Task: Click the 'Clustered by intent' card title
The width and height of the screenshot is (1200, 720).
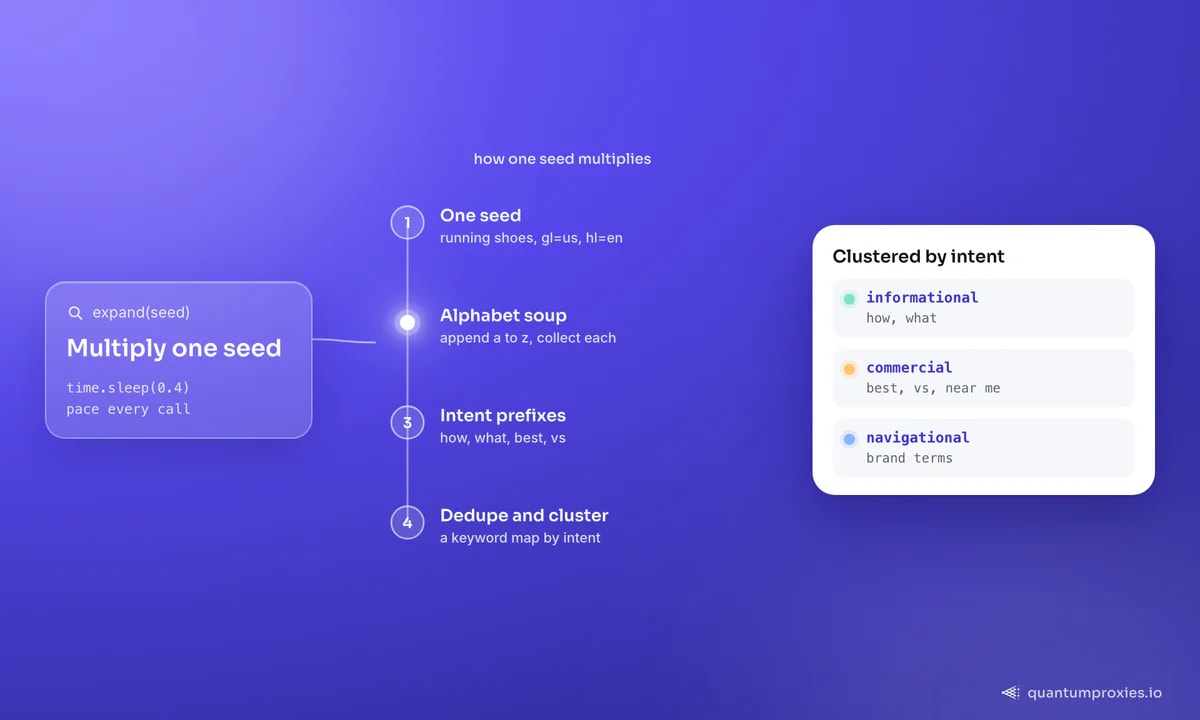Action: click(x=918, y=257)
